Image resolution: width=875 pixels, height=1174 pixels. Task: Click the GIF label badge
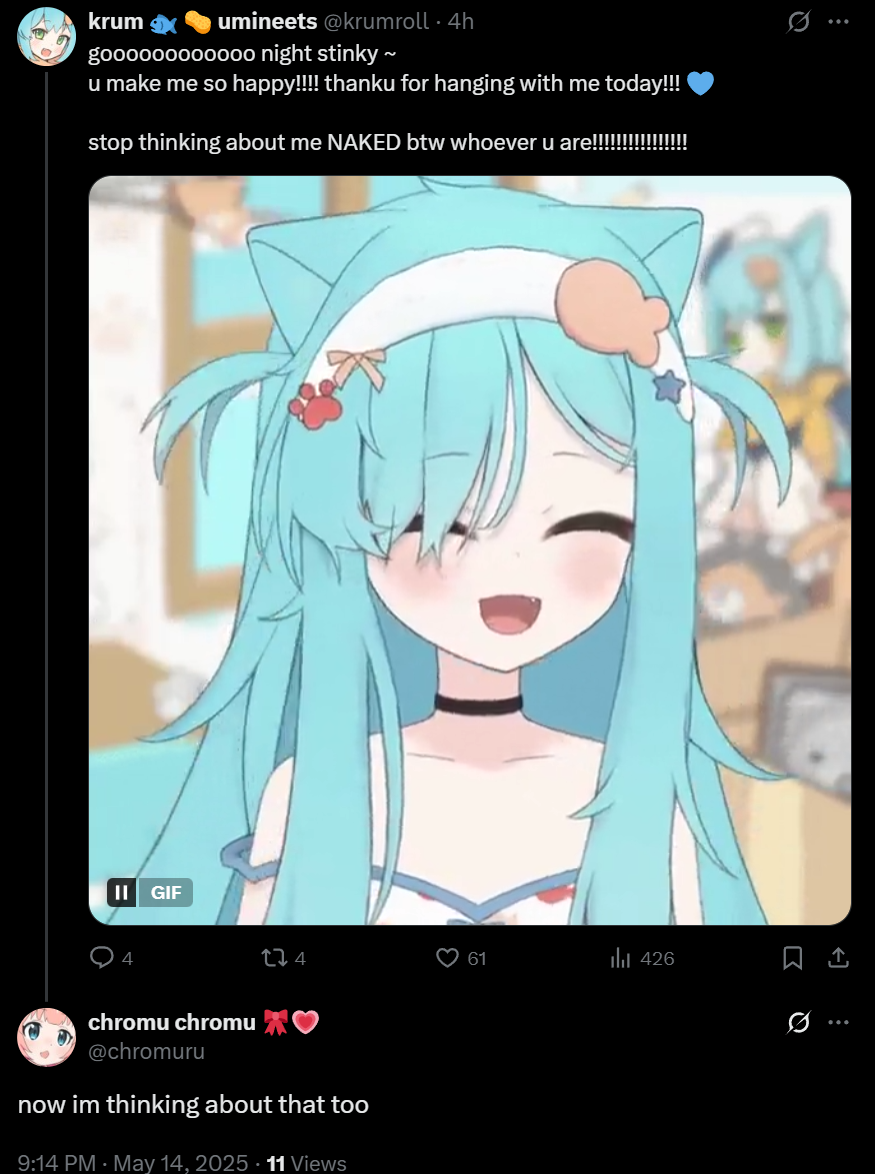tap(165, 892)
